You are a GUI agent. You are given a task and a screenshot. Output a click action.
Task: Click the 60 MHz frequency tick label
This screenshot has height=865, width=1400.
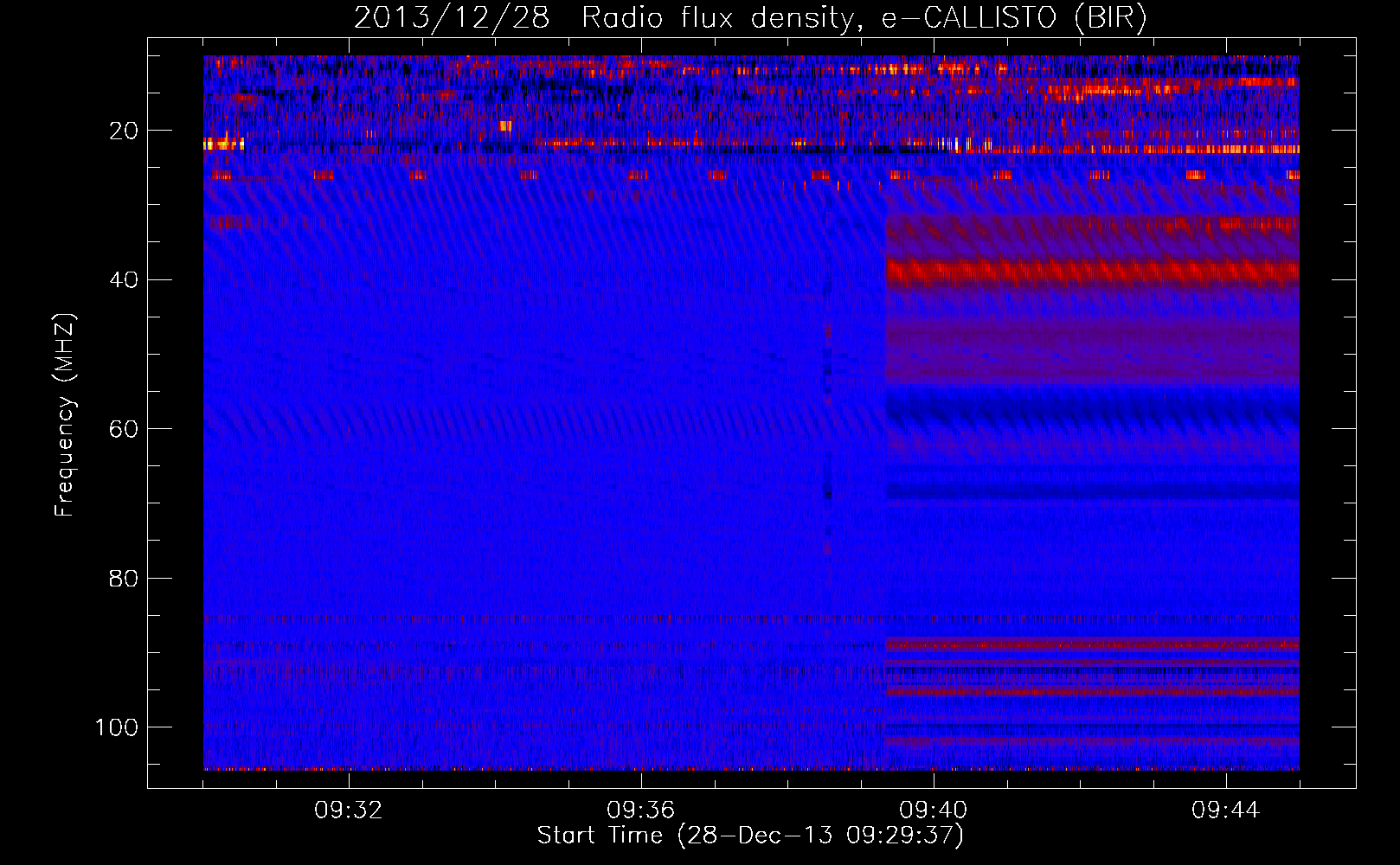125,429
